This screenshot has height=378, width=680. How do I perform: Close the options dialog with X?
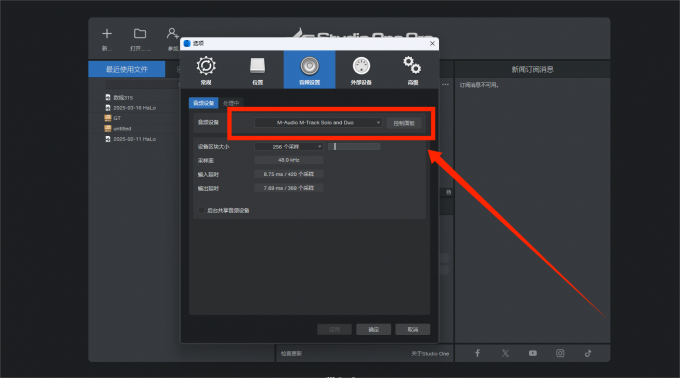coord(432,43)
